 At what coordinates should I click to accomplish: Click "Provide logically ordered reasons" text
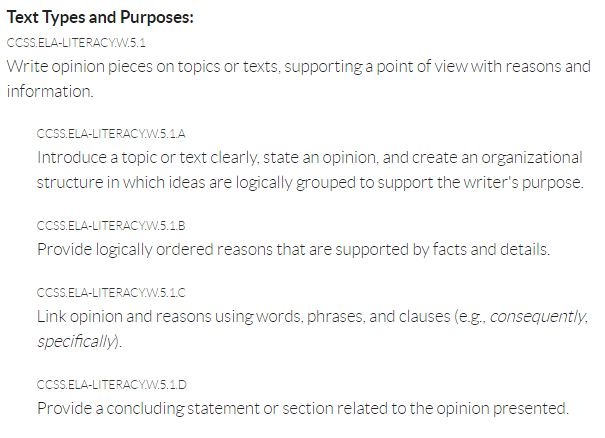pyautogui.click(x=149, y=249)
